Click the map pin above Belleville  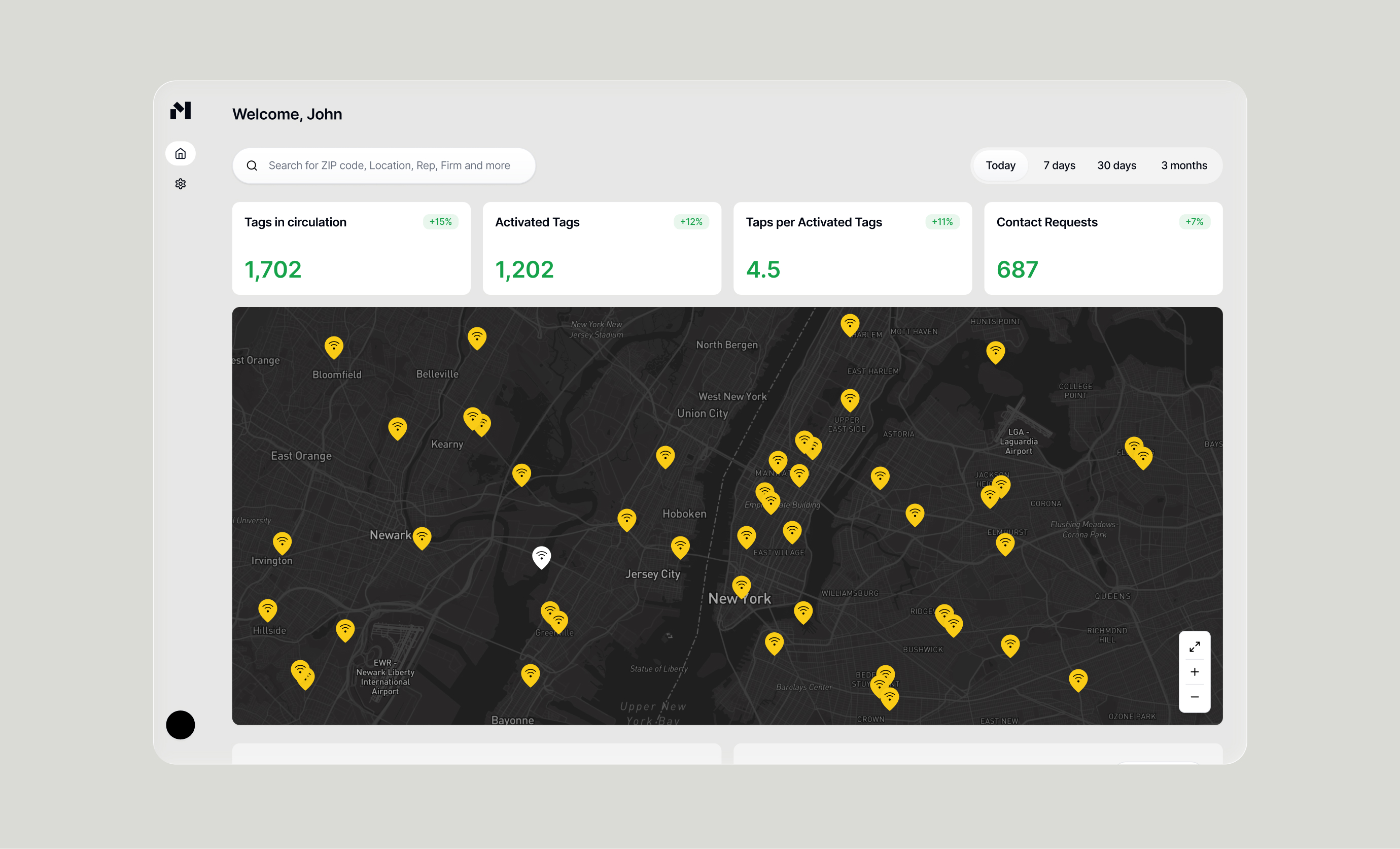[x=477, y=337]
